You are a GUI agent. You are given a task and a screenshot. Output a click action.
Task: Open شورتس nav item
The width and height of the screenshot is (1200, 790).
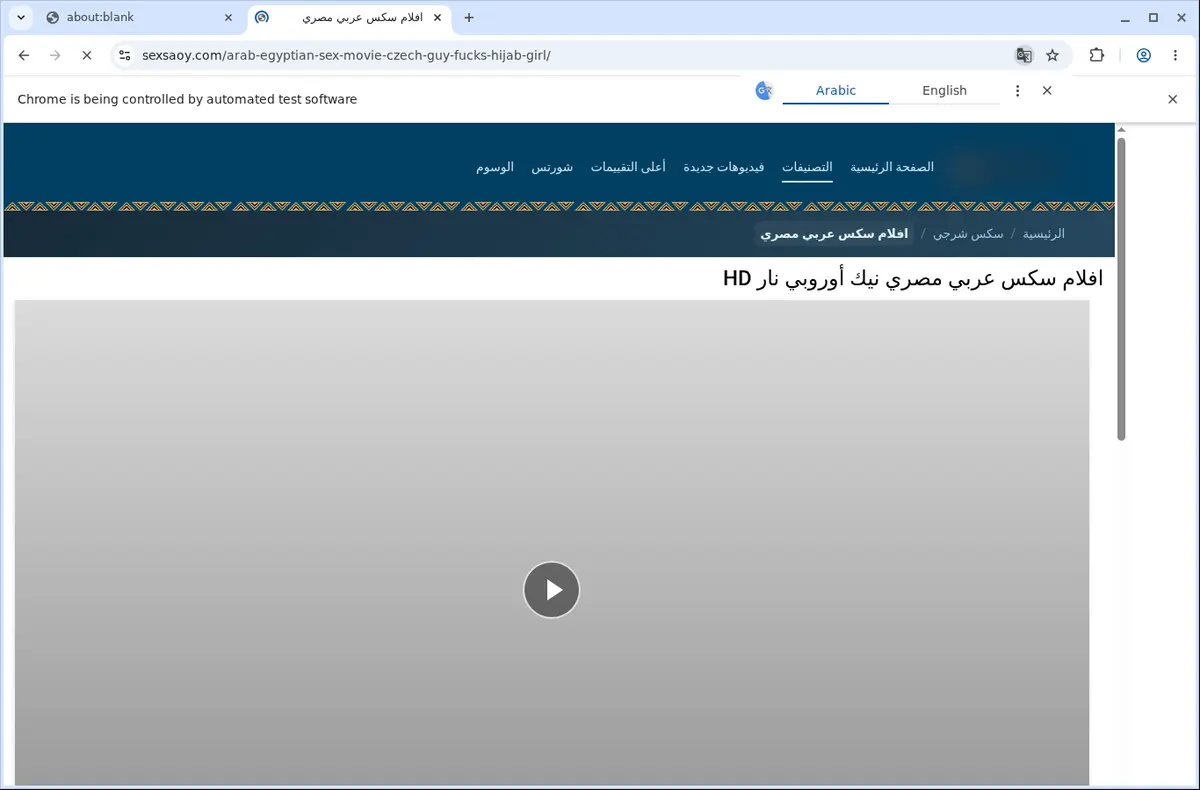[x=552, y=167]
